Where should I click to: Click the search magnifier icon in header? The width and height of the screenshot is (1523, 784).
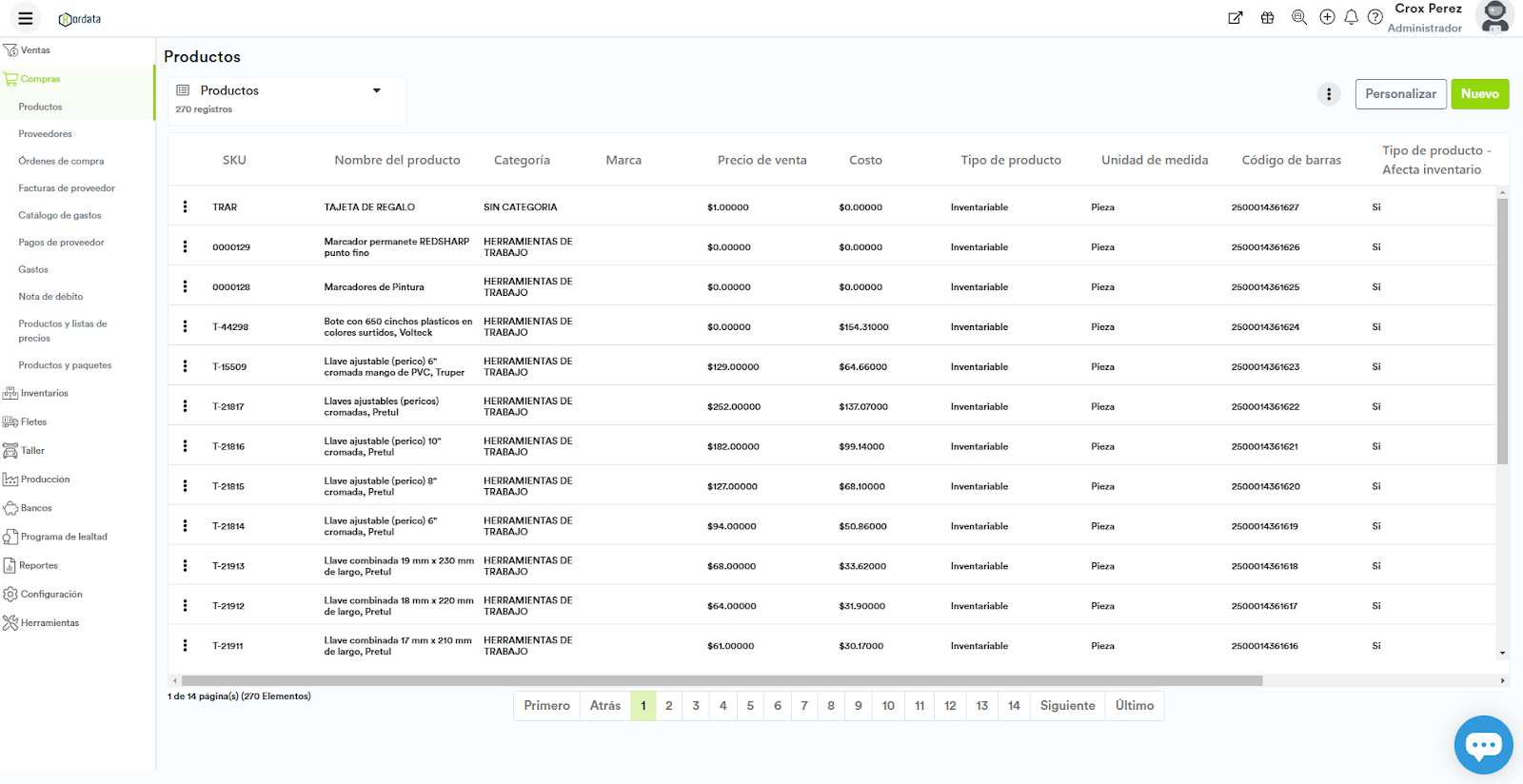click(x=1298, y=17)
